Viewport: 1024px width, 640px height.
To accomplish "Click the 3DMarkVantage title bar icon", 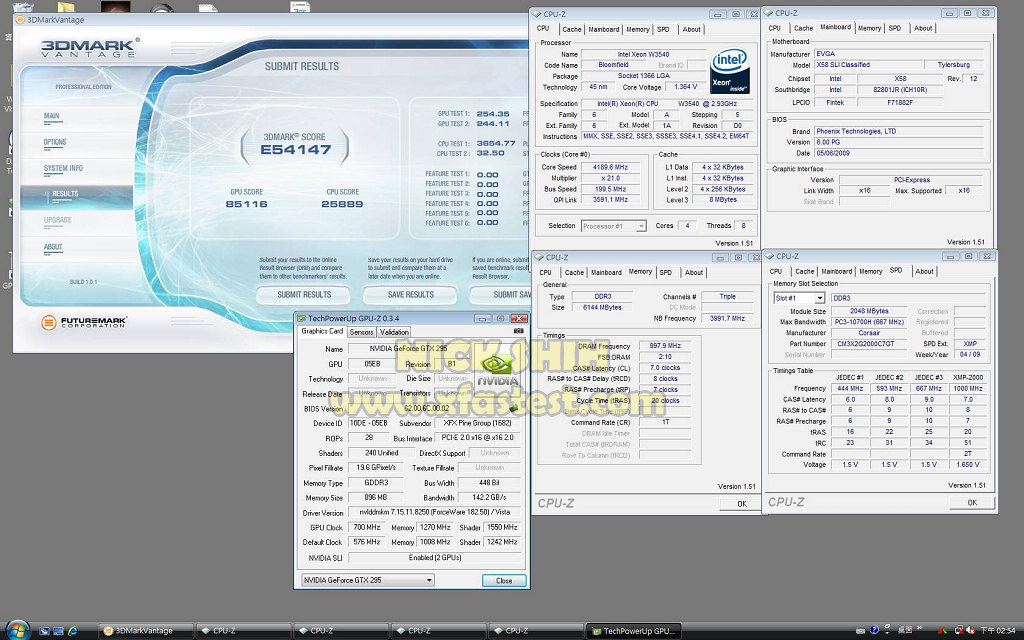I will point(21,19).
